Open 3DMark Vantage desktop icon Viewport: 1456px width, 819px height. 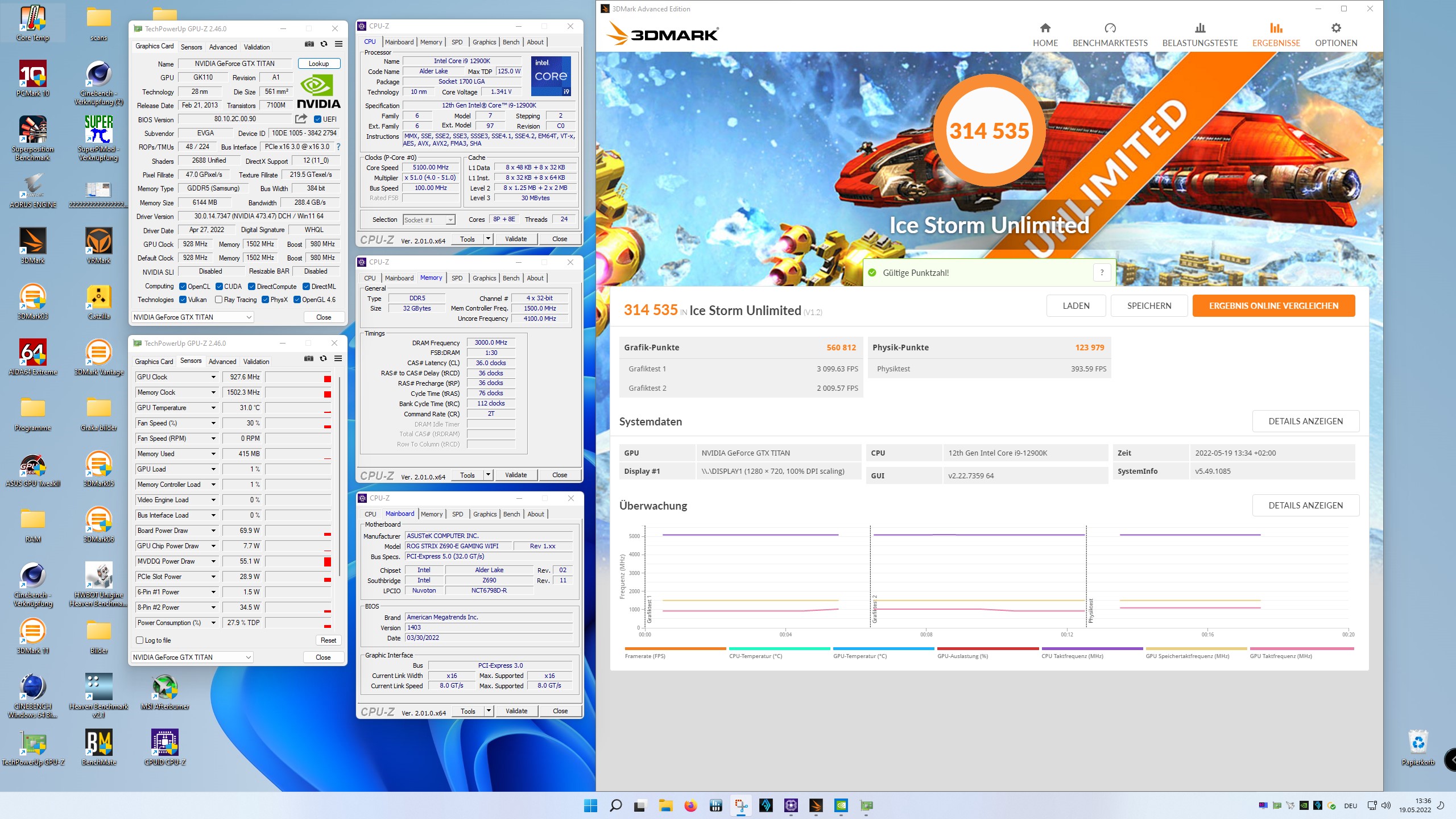point(99,357)
